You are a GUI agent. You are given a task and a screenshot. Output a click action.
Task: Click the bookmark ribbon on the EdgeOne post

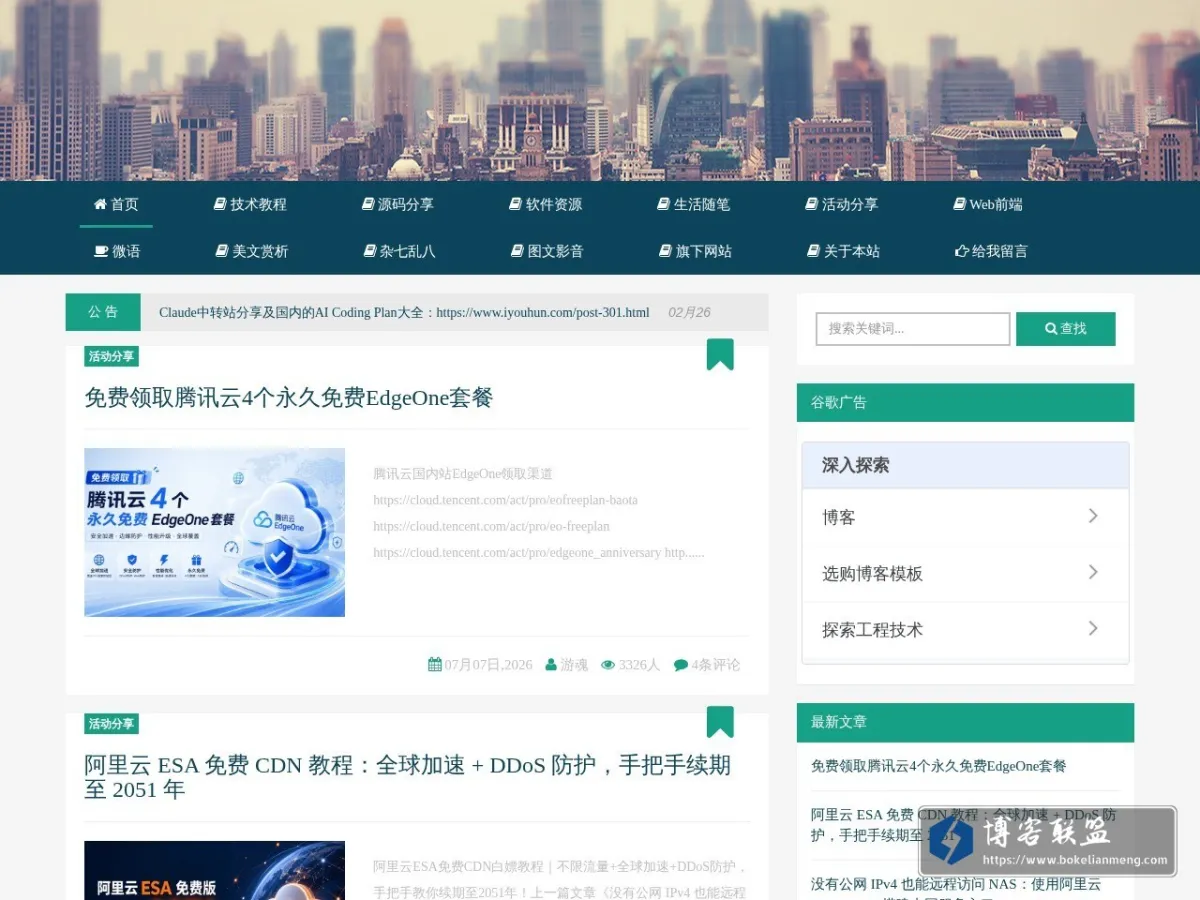(720, 354)
